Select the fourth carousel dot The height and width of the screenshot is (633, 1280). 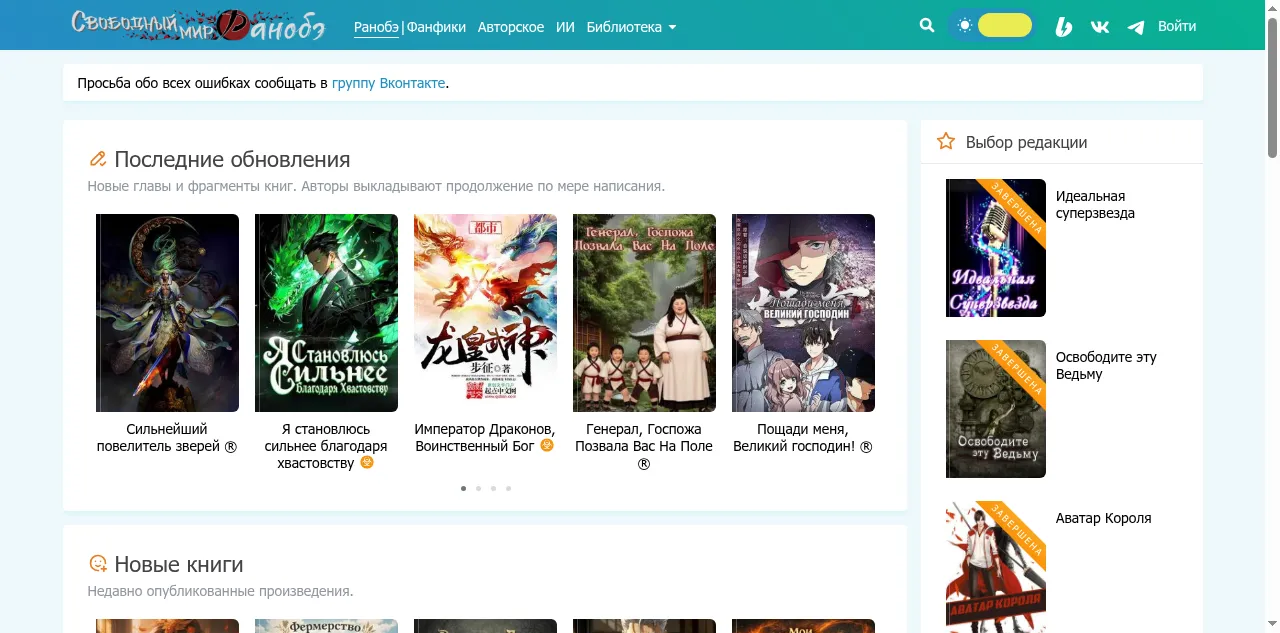(x=508, y=488)
